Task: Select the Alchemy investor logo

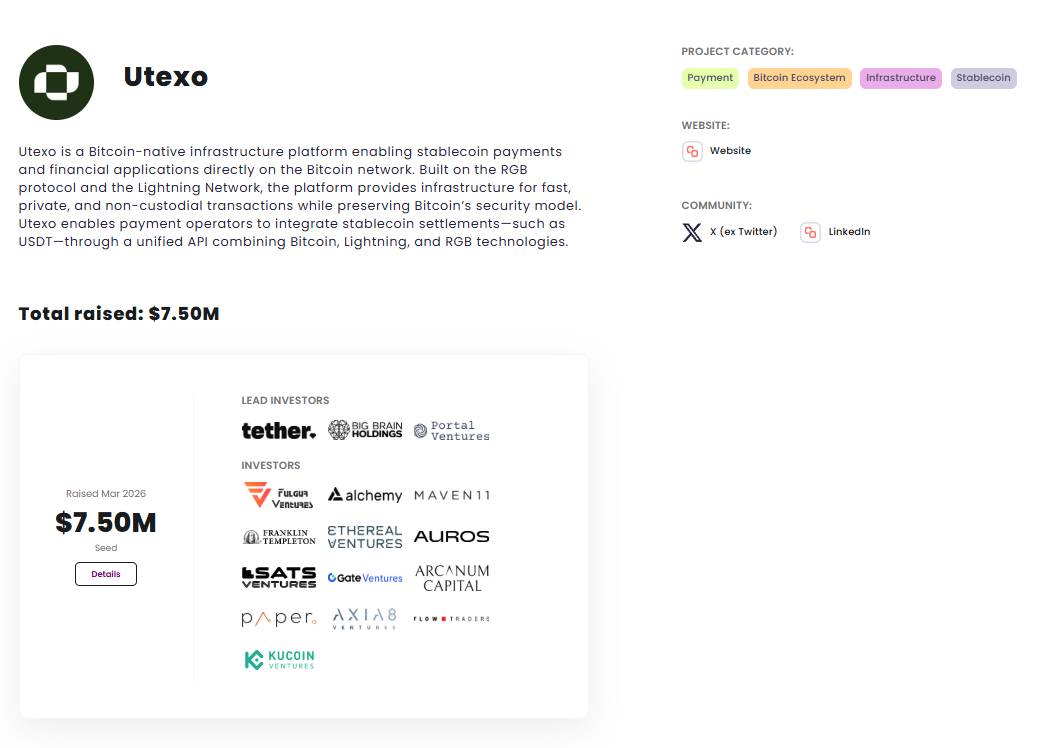Action: (365, 496)
